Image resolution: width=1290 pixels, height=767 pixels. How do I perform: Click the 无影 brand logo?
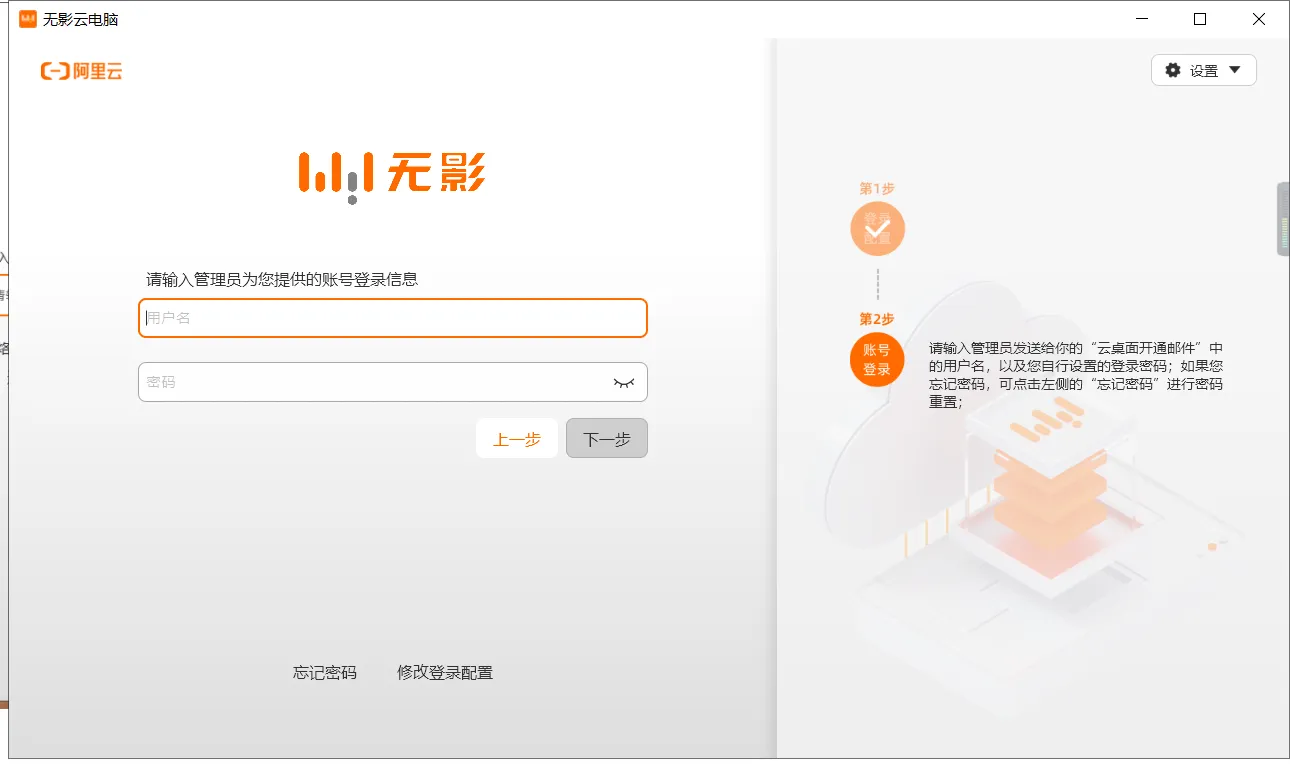(x=392, y=176)
